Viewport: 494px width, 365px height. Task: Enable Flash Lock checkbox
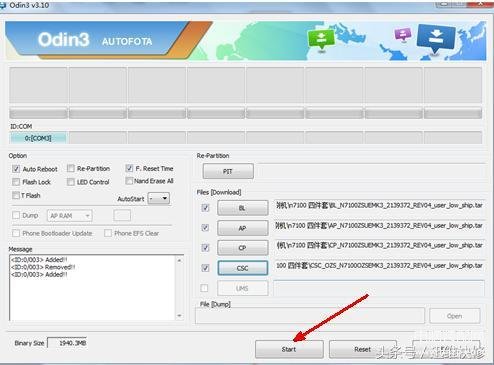[16, 182]
